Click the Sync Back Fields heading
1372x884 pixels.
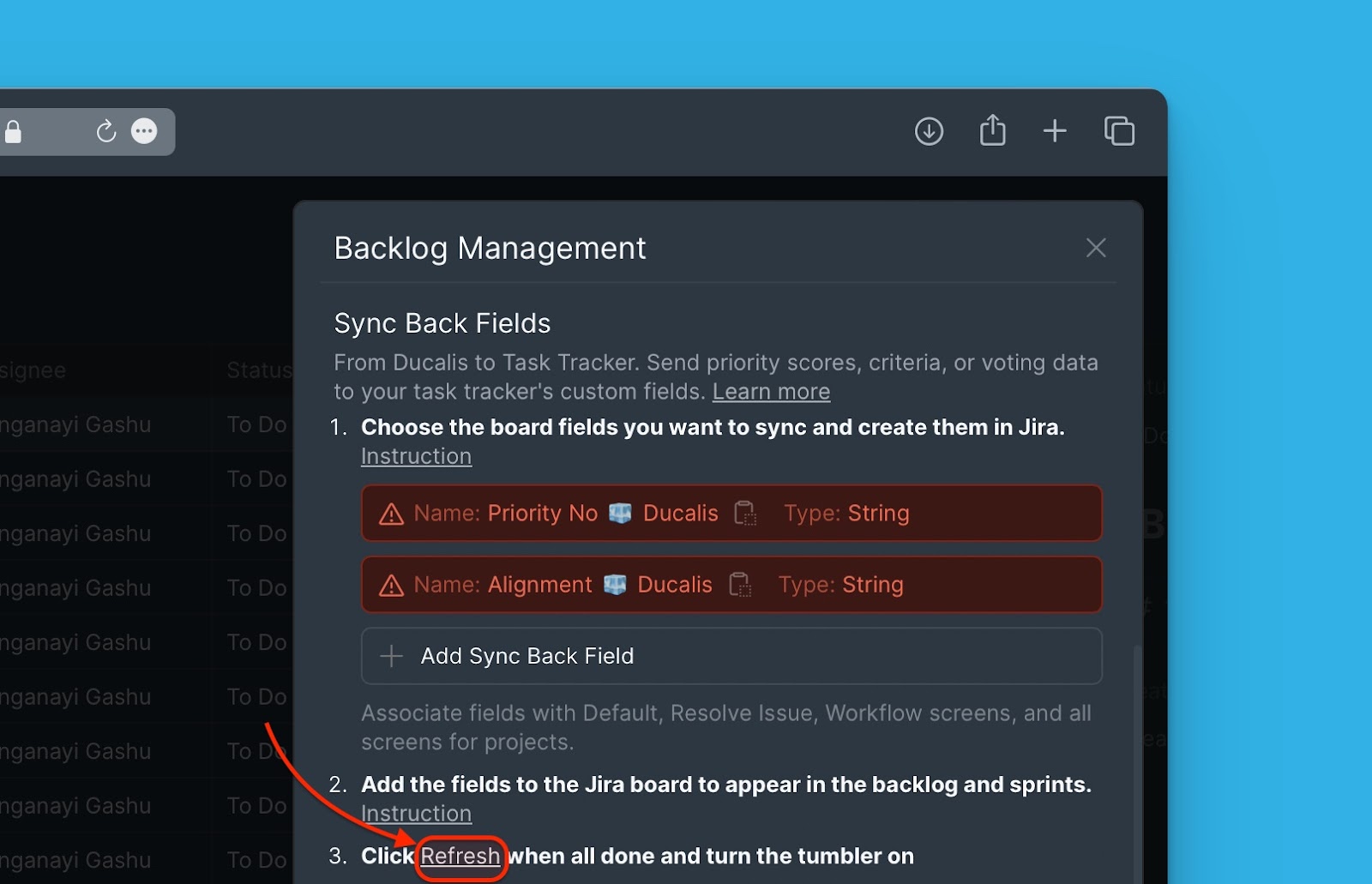pyautogui.click(x=442, y=323)
